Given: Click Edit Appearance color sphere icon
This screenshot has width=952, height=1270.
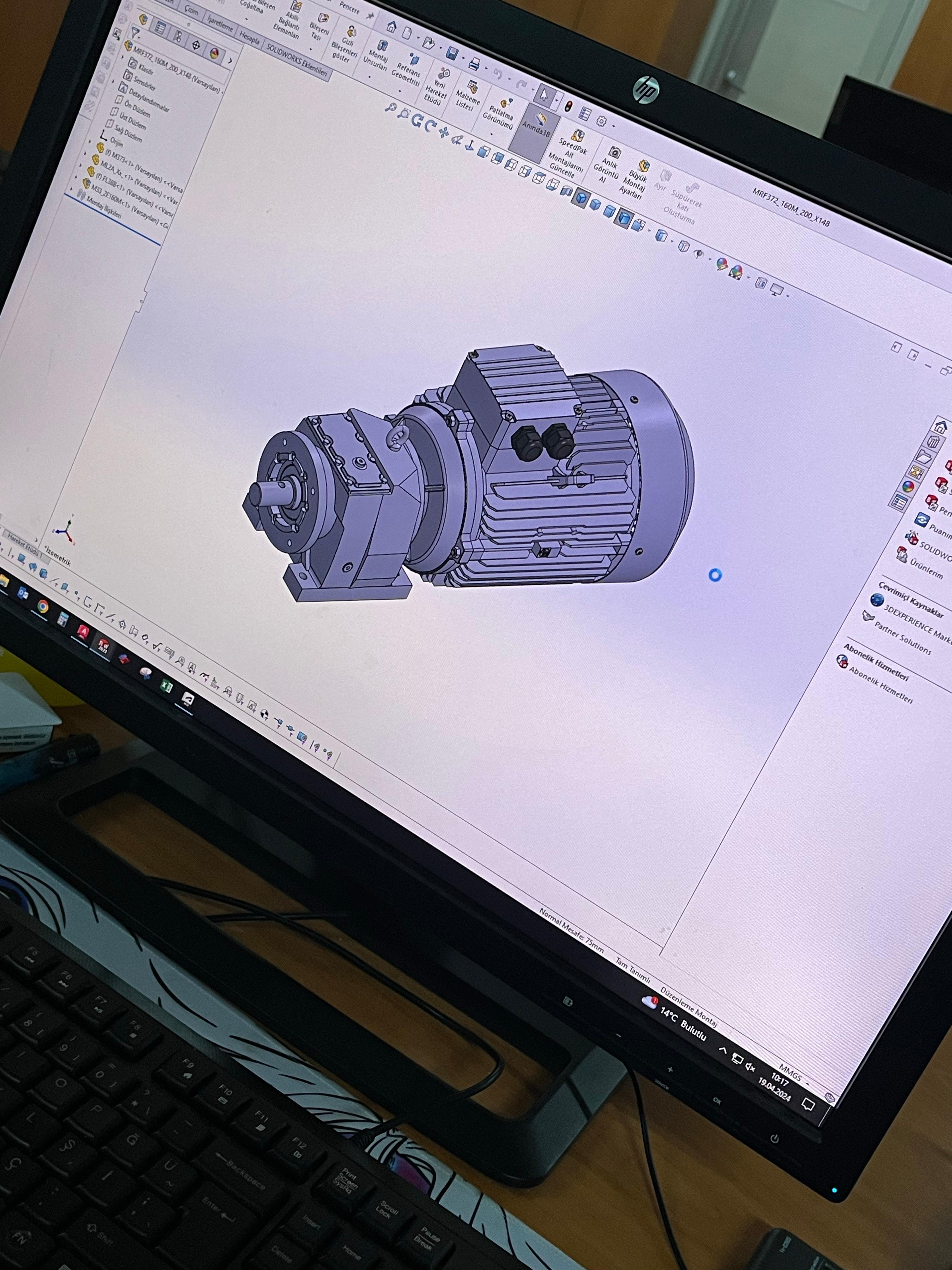Looking at the screenshot, I should pyautogui.click(x=722, y=264).
